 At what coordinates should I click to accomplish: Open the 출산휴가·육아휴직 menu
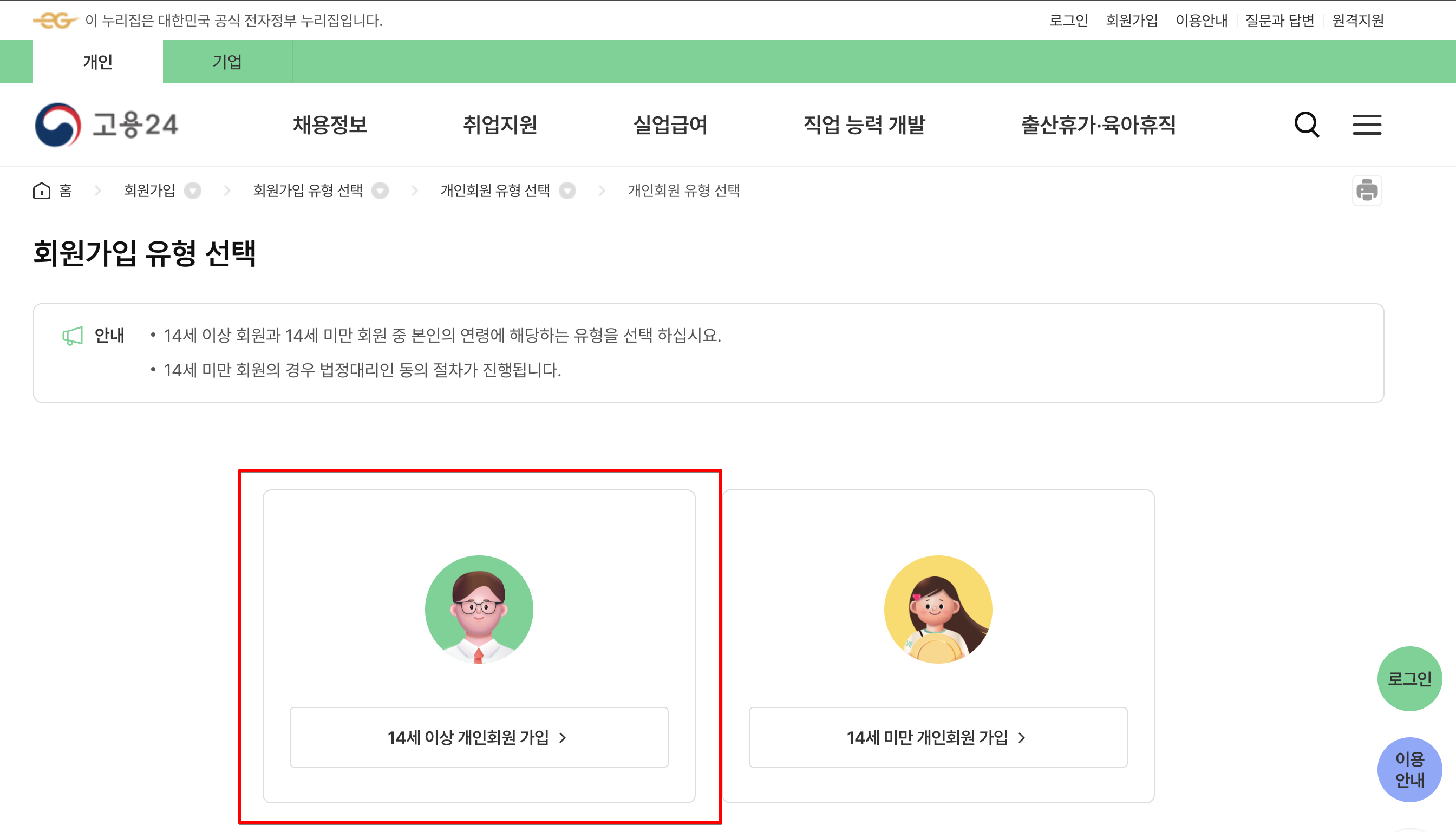tap(1098, 125)
